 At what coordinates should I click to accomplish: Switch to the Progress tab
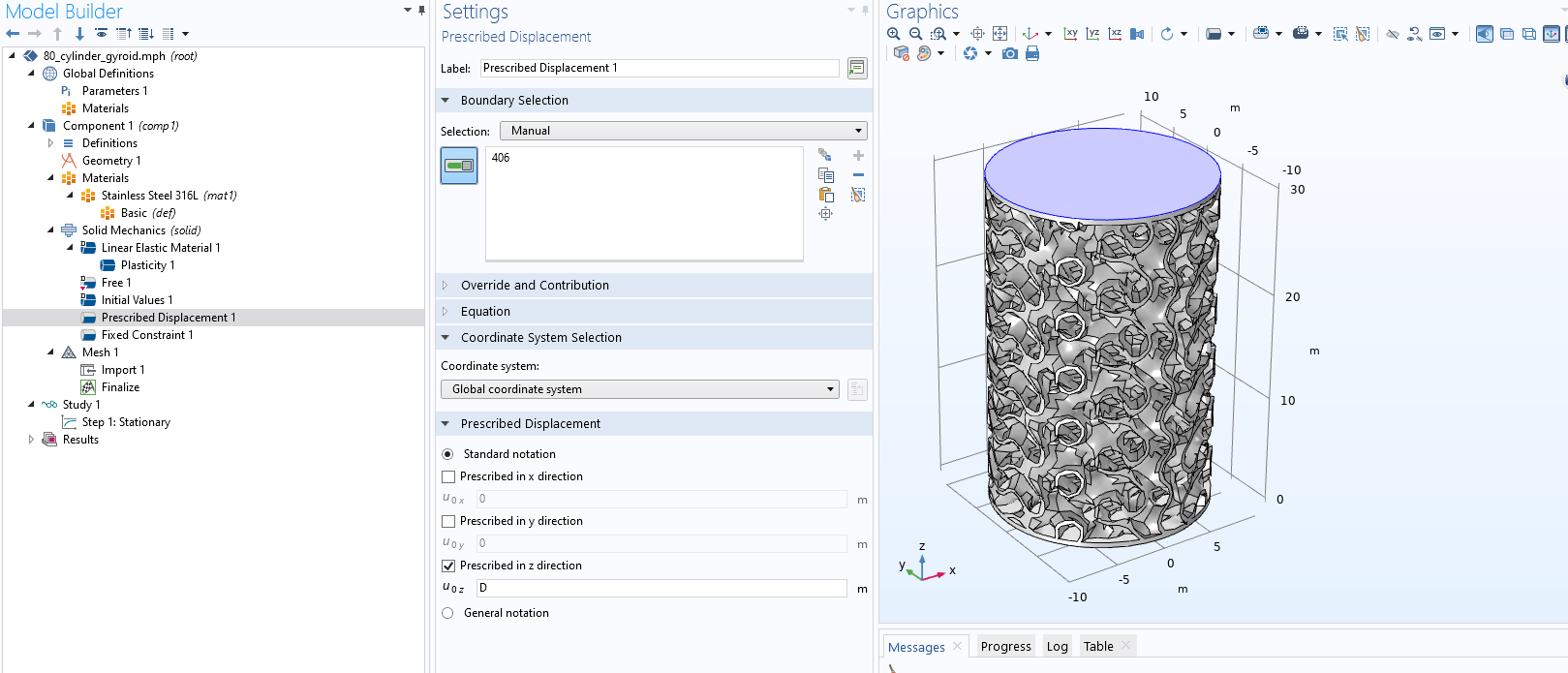pos(1005,647)
